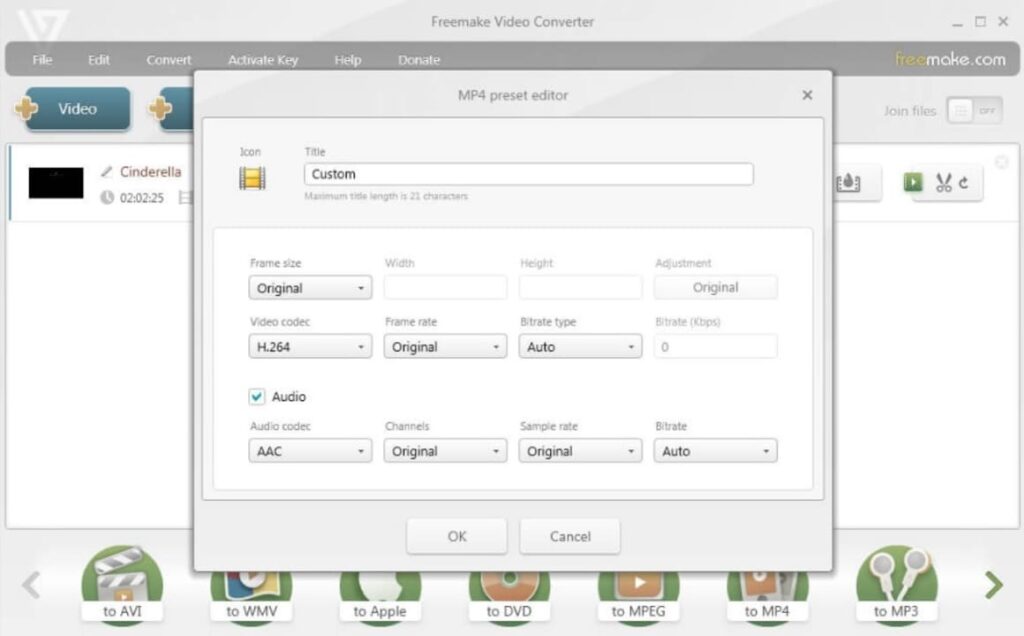Expand the Video codec H.264 dropdown

[310, 347]
